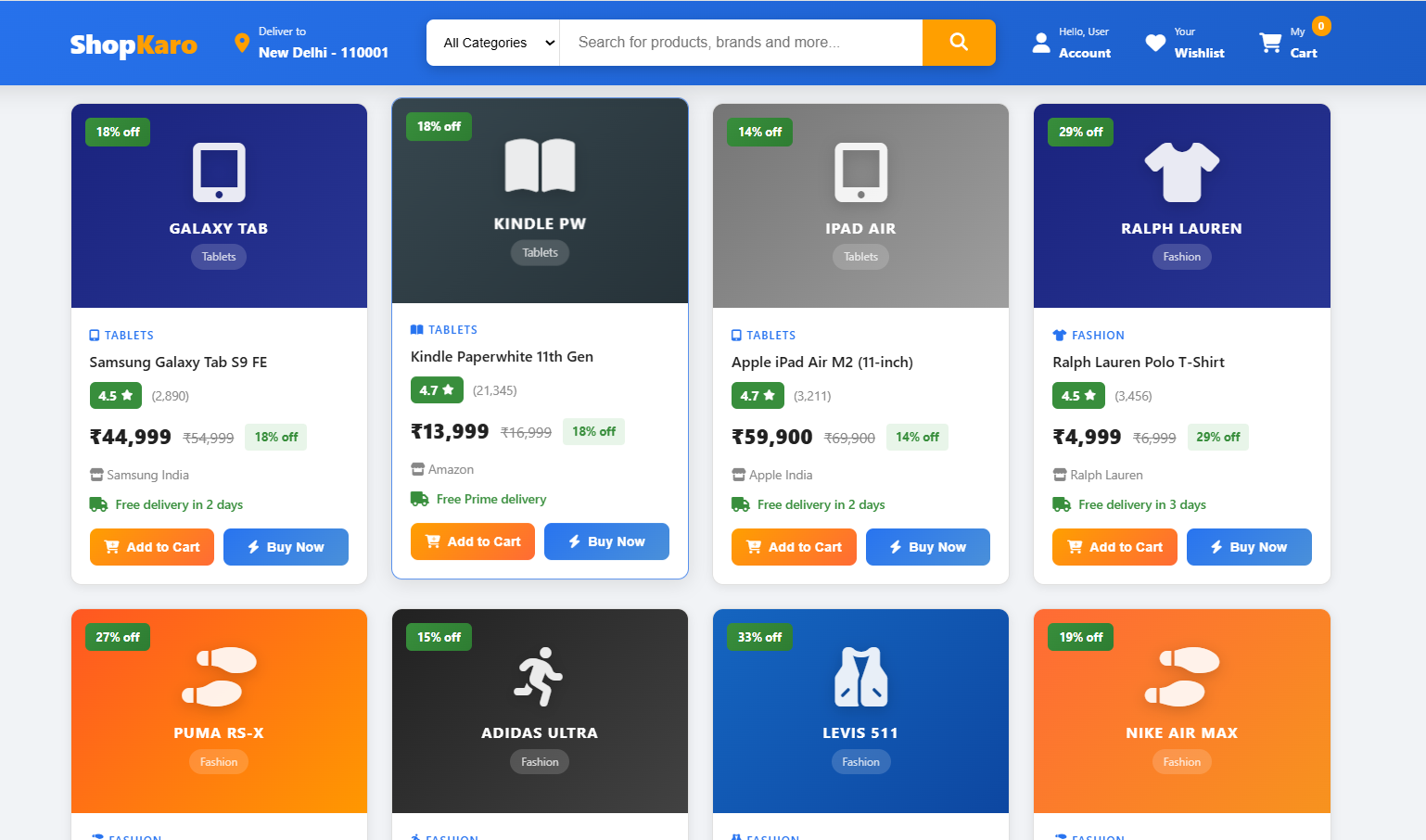The width and height of the screenshot is (1426, 840).
Task: Open the cart icon in header
Action: 1270,43
